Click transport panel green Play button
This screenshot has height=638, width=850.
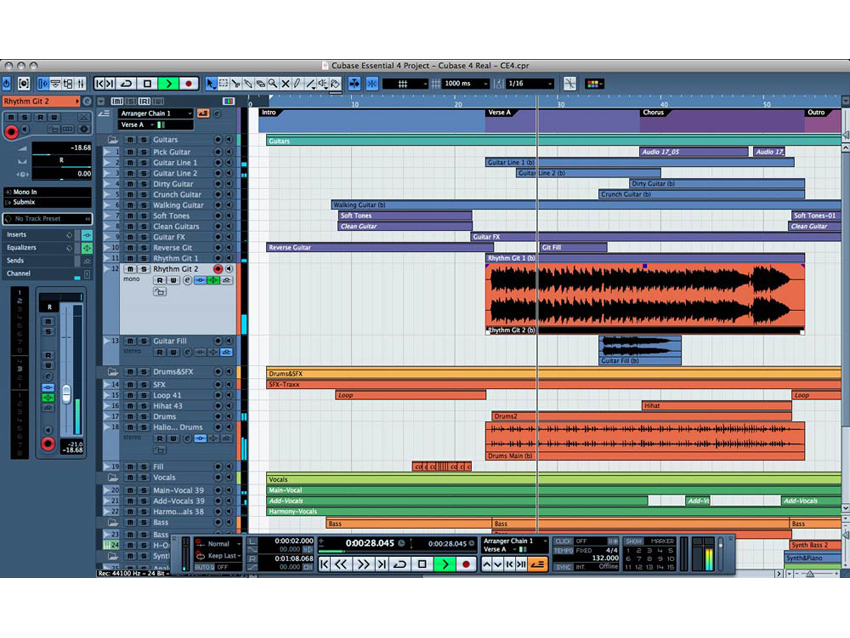tap(445, 564)
